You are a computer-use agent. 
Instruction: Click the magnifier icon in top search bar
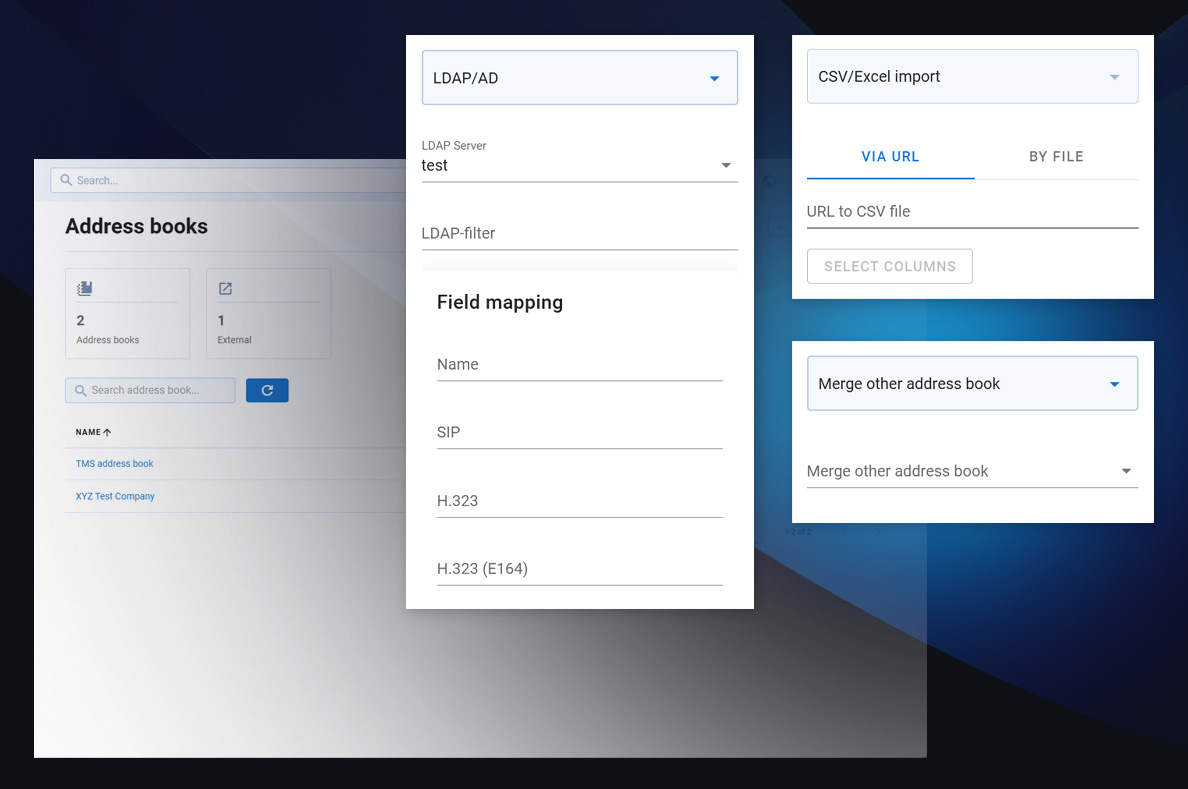point(66,180)
